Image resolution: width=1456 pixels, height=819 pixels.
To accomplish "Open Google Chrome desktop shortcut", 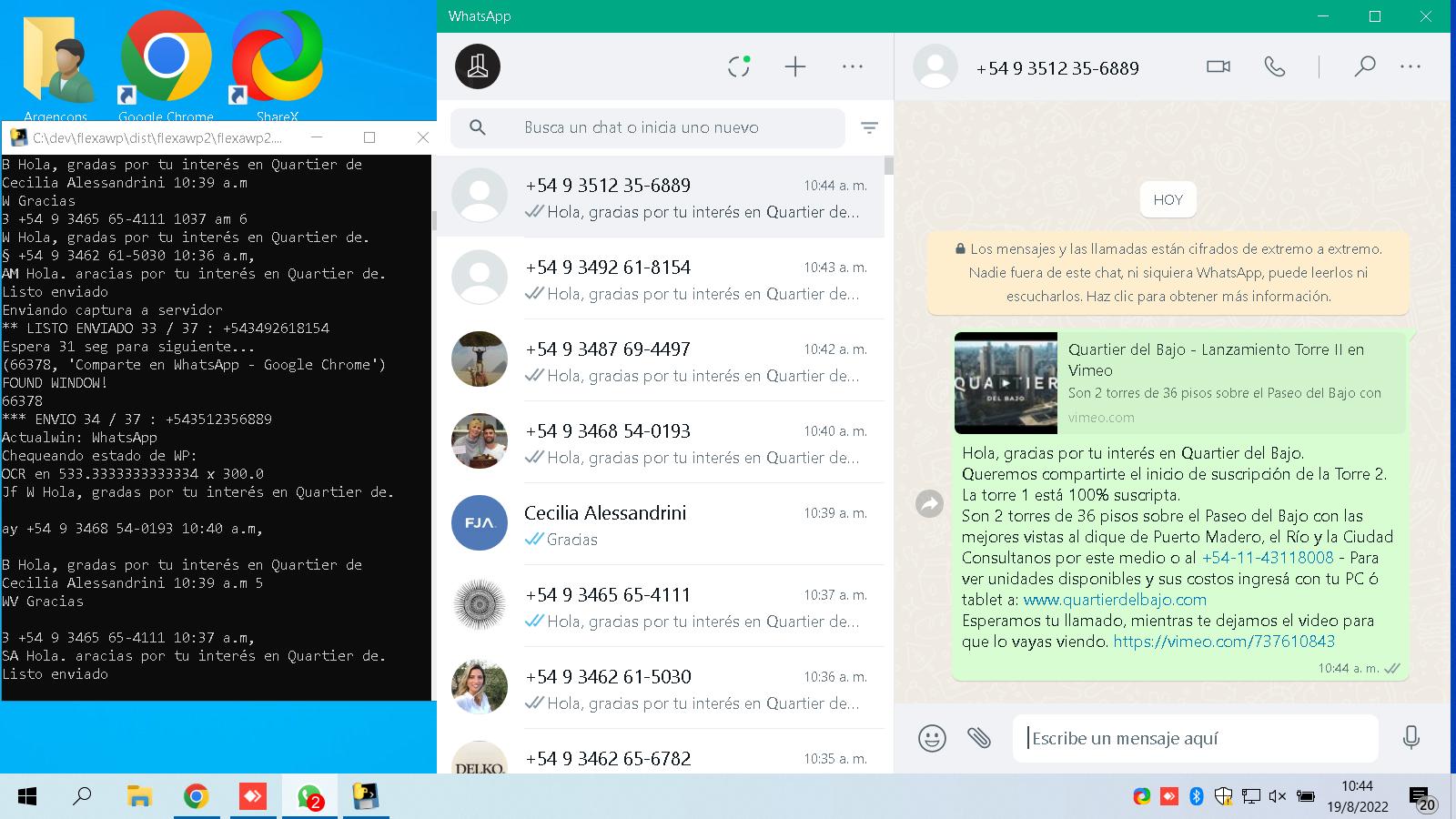I will coord(166,66).
